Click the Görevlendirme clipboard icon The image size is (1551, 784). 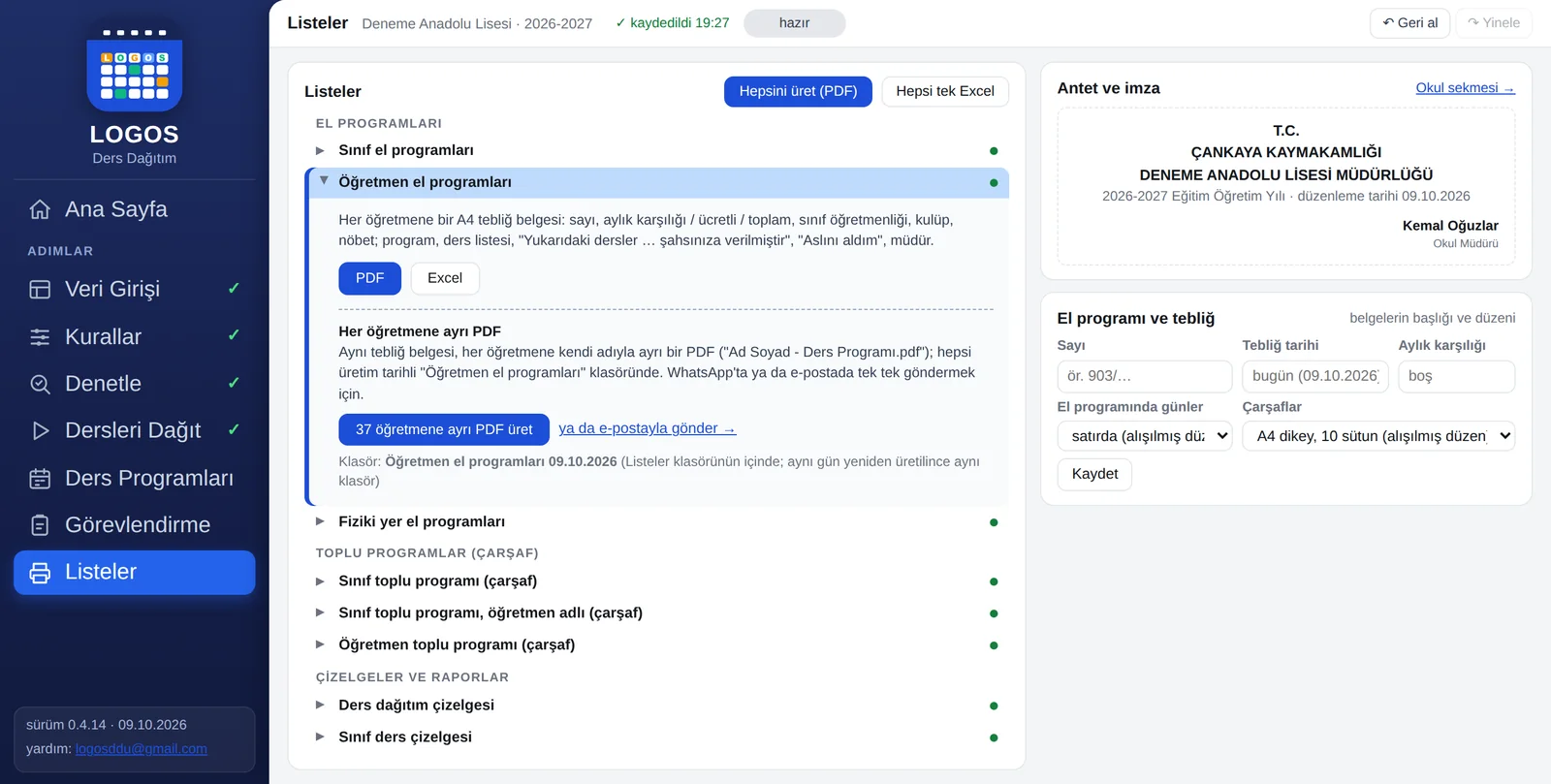point(40,525)
